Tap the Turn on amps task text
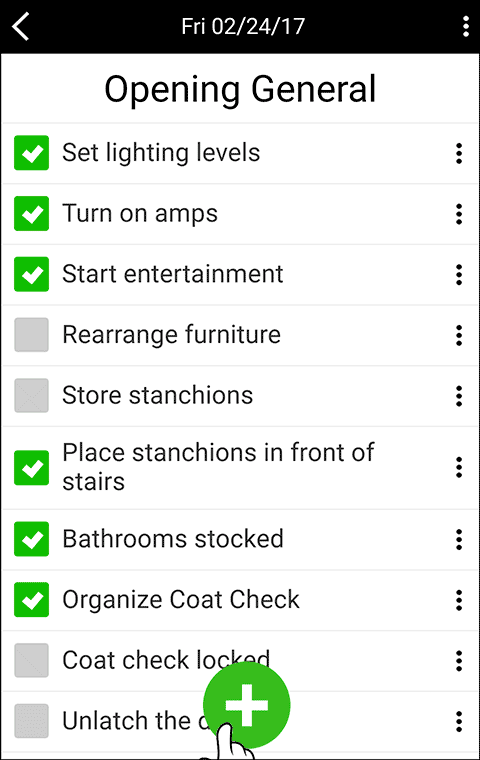Viewport: 480px width, 760px height. click(x=140, y=213)
